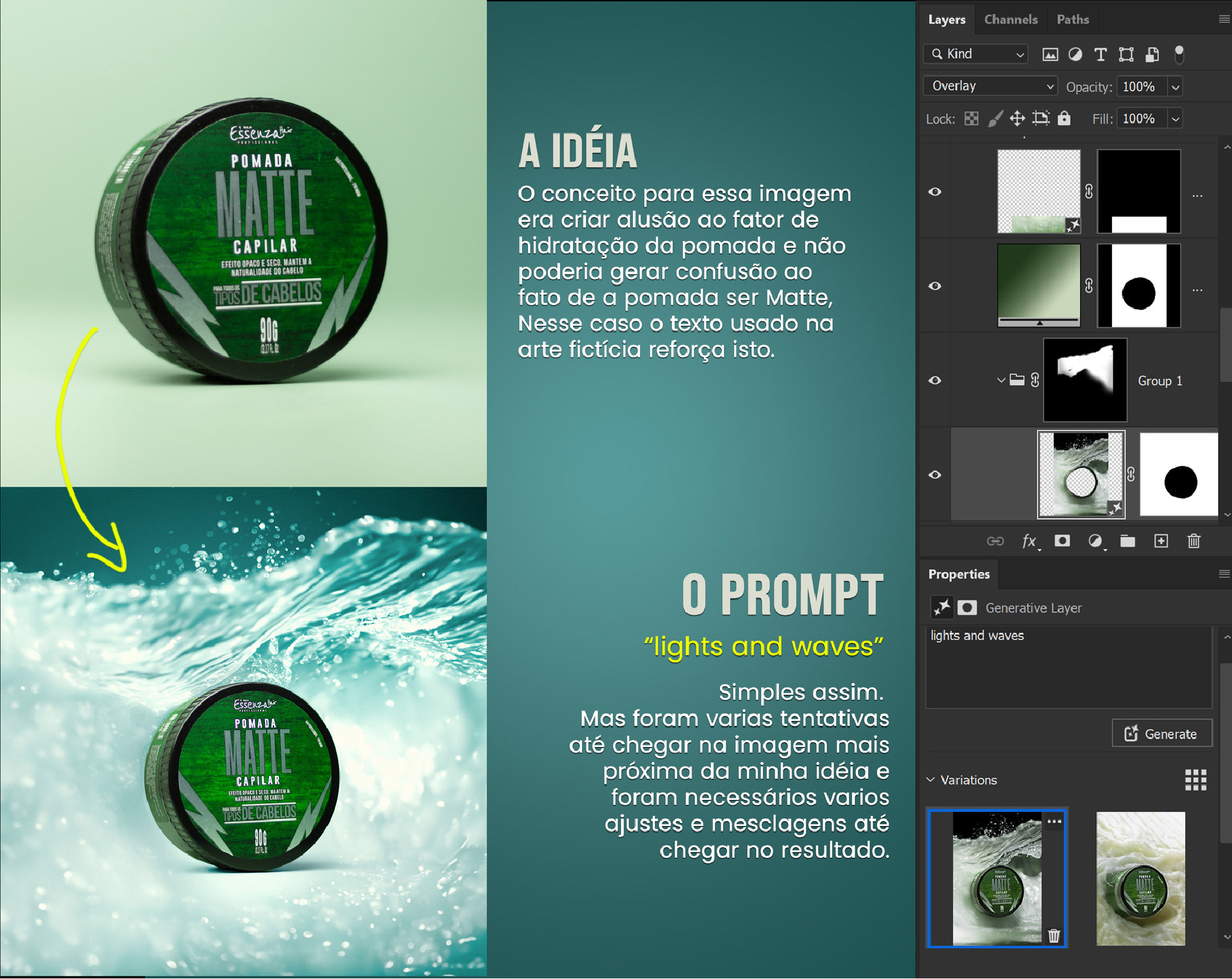The image size is (1232, 979).
Task: Switch to the Paths tab
Action: pyautogui.click(x=1073, y=20)
